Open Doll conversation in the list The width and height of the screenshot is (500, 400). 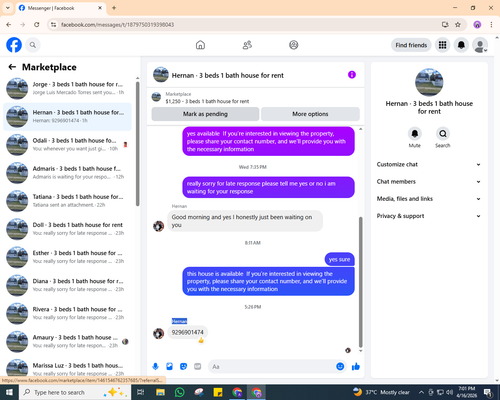tap(67, 229)
